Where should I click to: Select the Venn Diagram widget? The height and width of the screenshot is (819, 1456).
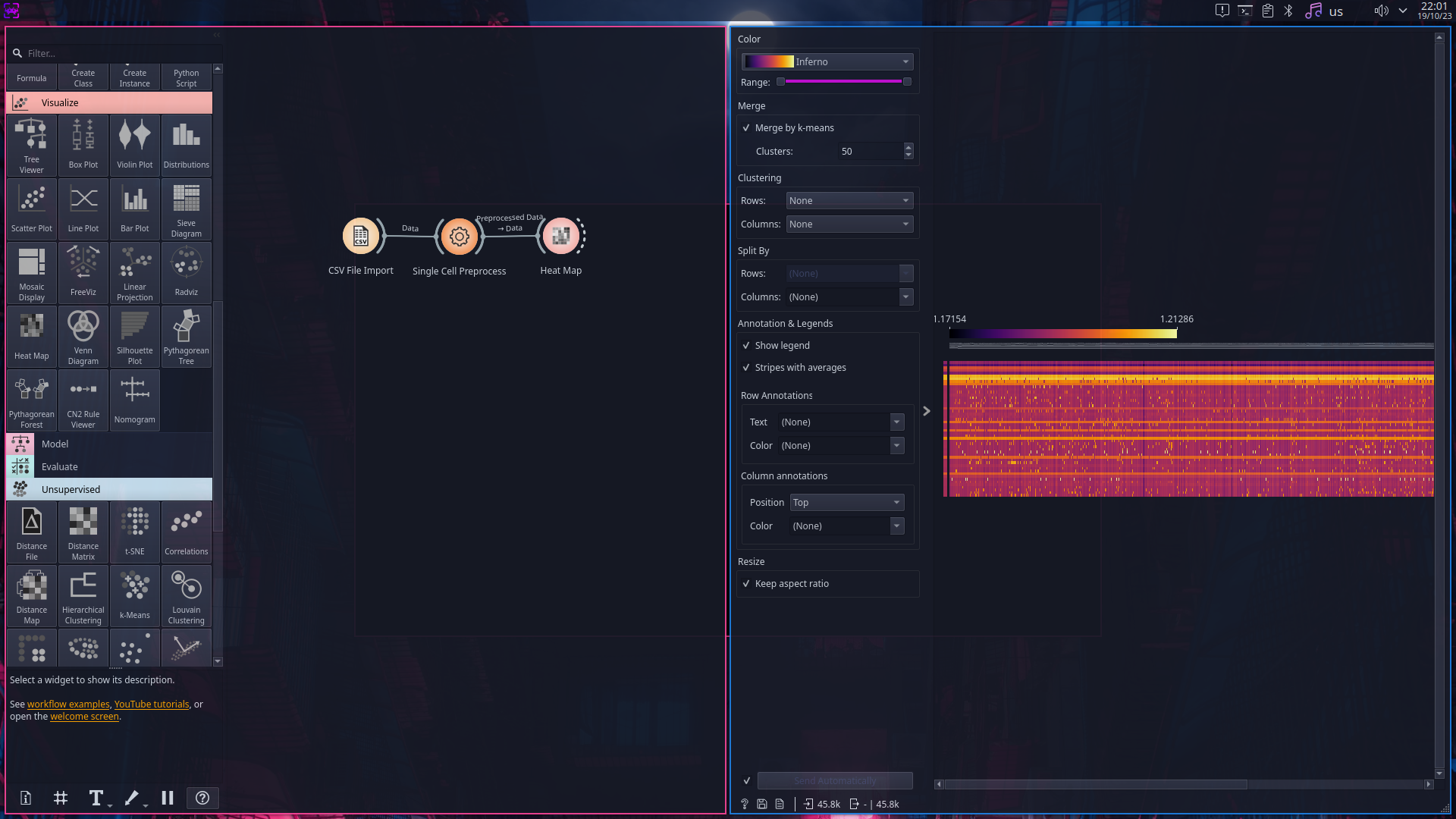coord(83,336)
